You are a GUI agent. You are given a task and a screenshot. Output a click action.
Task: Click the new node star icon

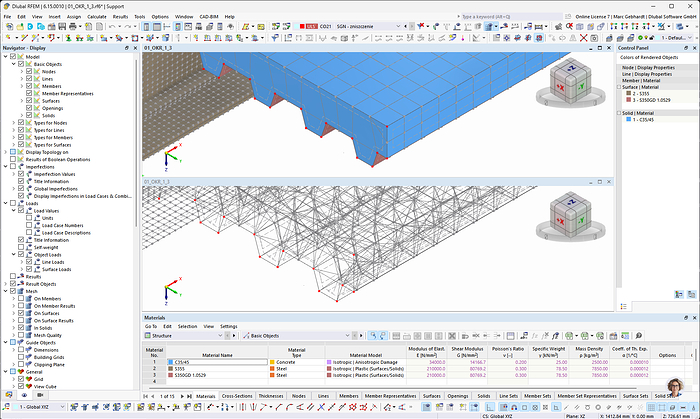[9, 38]
